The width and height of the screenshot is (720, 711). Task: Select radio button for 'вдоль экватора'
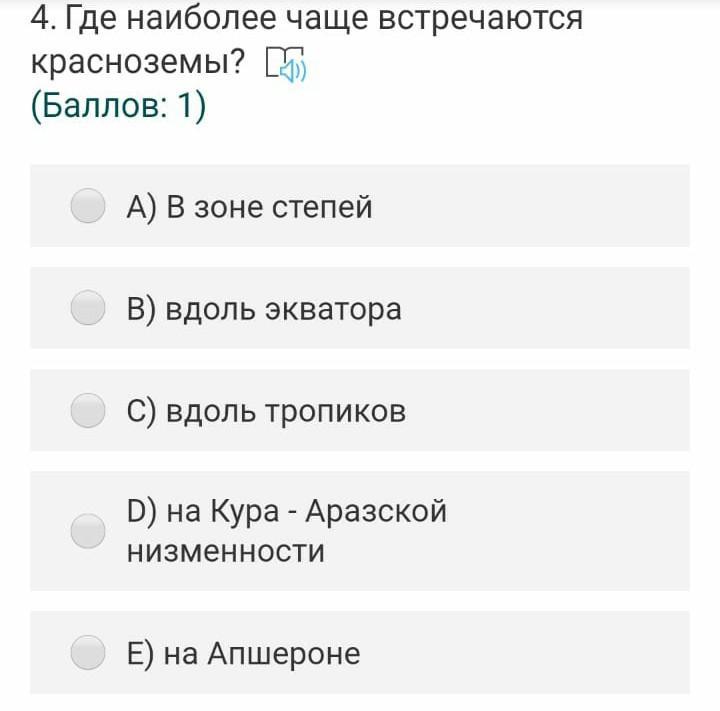tap(88, 308)
